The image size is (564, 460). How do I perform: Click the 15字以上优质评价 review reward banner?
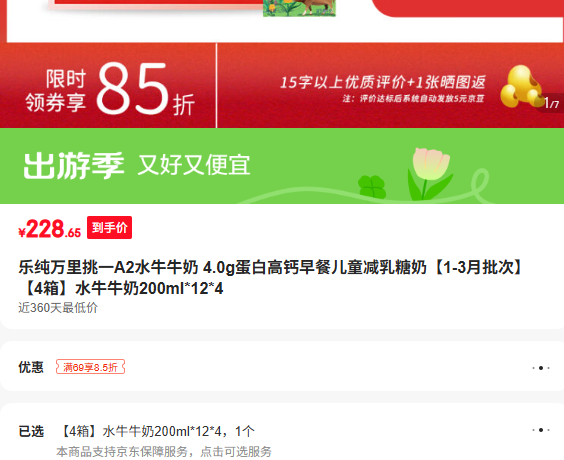tap(390, 86)
